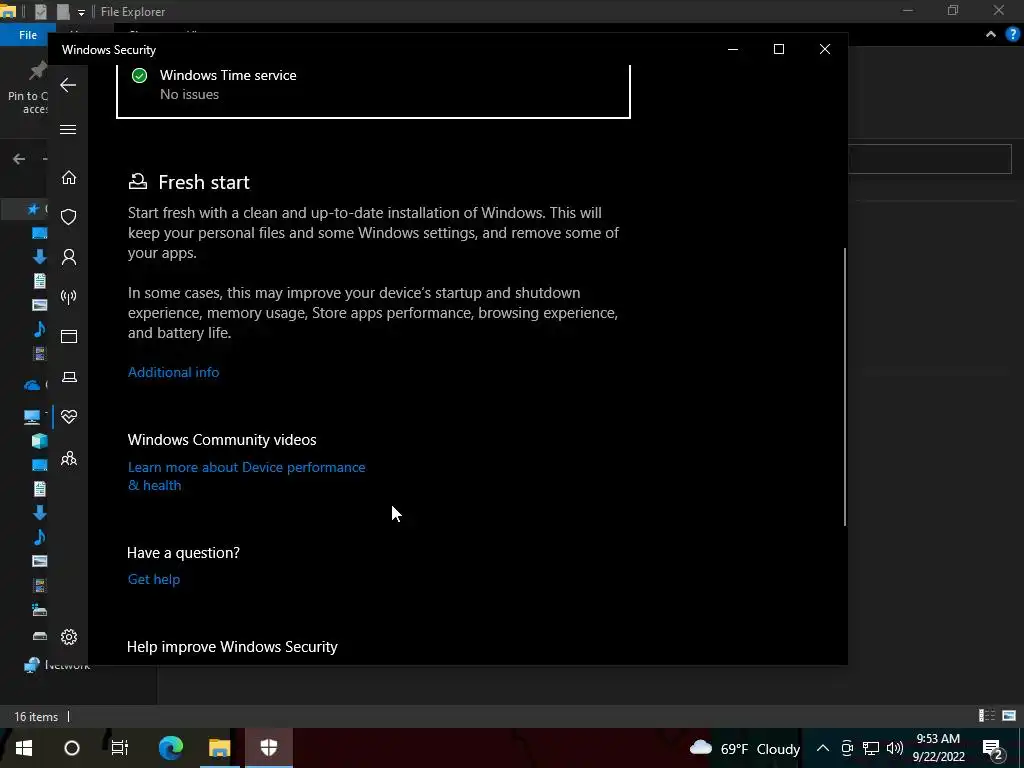Open Task View on taskbar
Viewport: 1024px width, 768px height.
coord(120,748)
